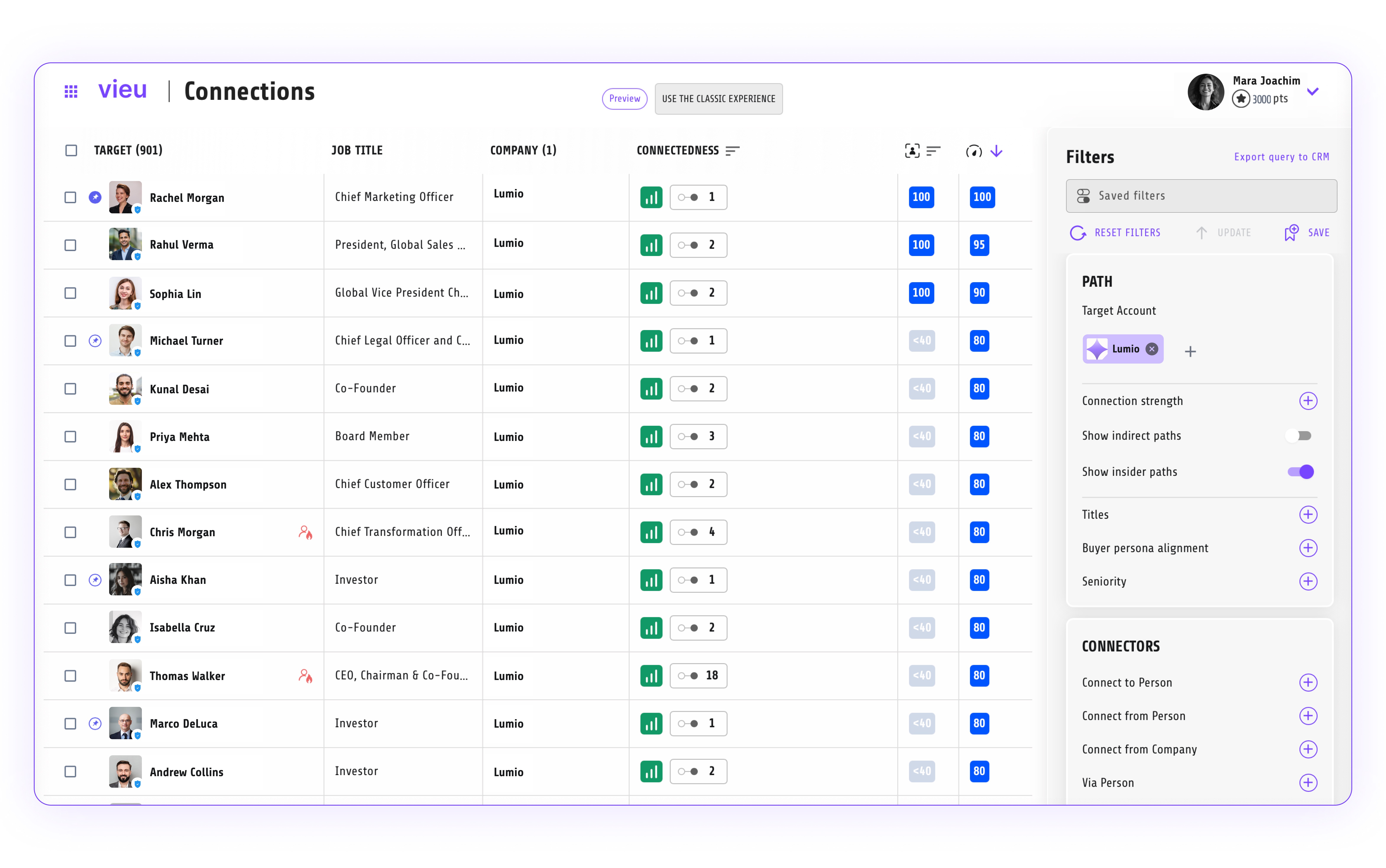Click the compass icon beside Rachel Morgan
The height and width of the screenshot is (868, 1386).
point(95,198)
